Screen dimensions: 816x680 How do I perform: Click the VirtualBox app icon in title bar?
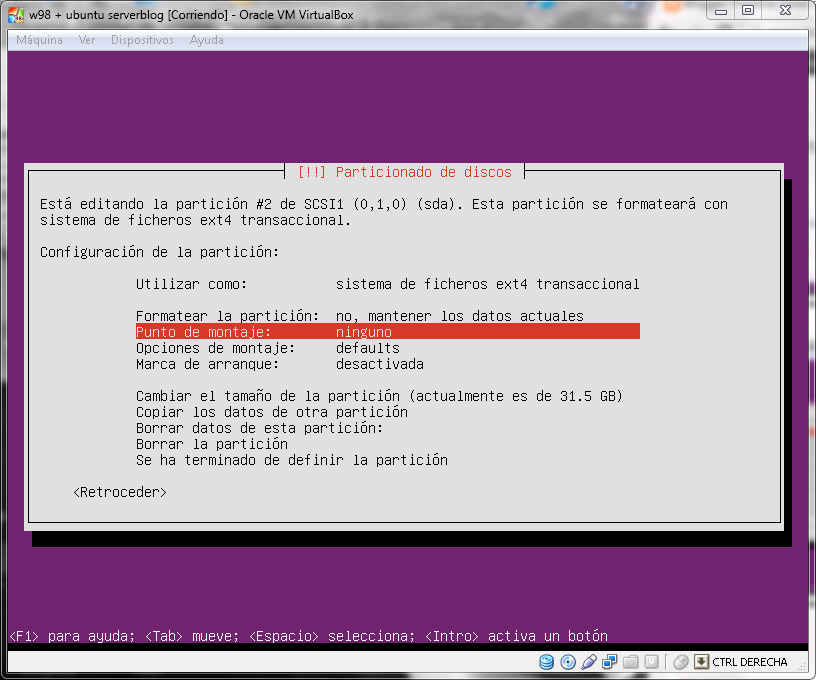[x=16, y=15]
